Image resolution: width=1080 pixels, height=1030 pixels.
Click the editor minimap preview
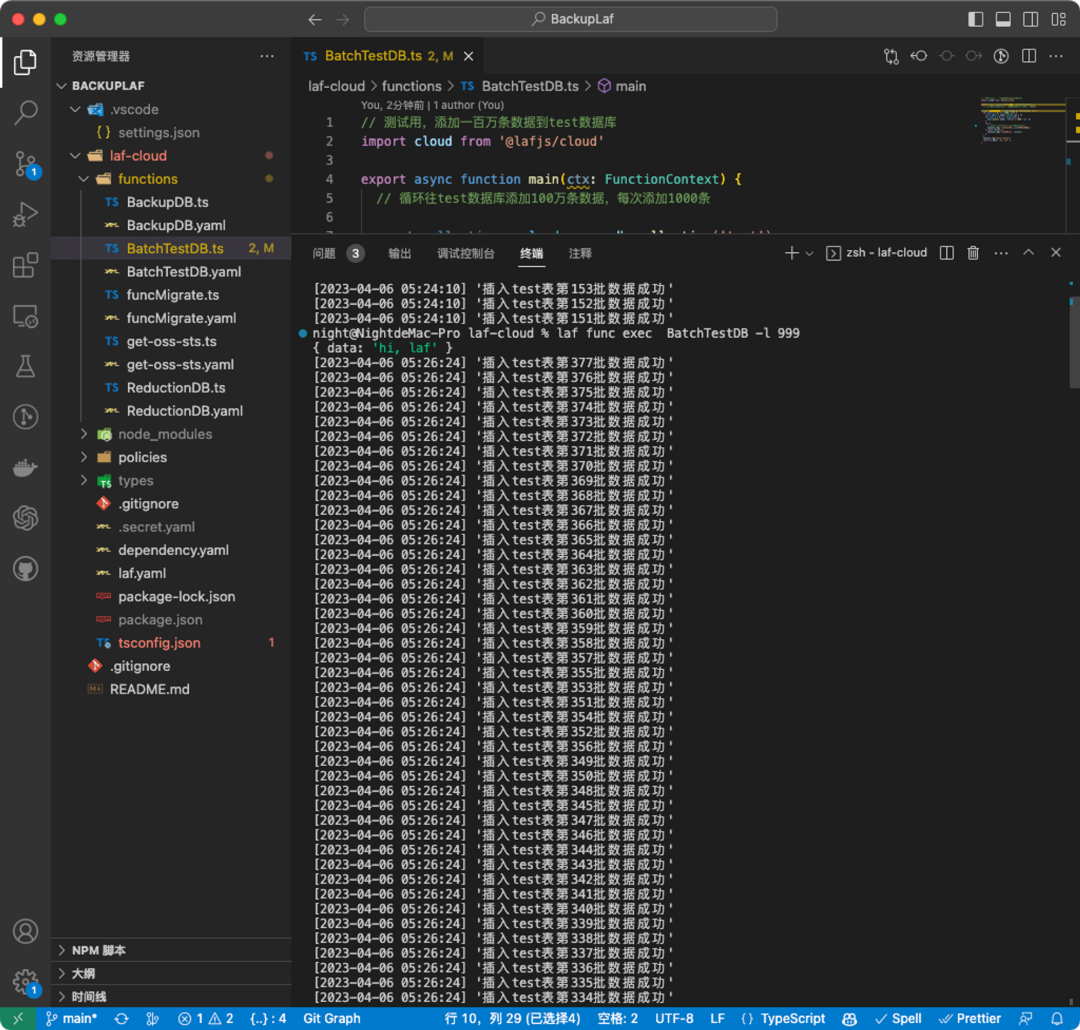pyautogui.click(x=1021, y=121)
